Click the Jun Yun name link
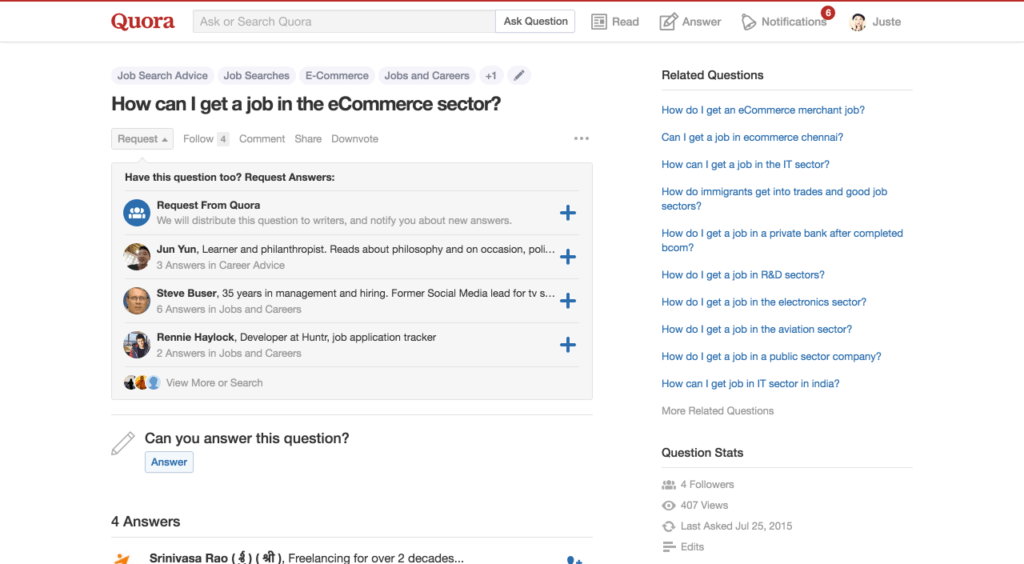The width and height of the screenshot is (1024, 564). tap(176, 249)
